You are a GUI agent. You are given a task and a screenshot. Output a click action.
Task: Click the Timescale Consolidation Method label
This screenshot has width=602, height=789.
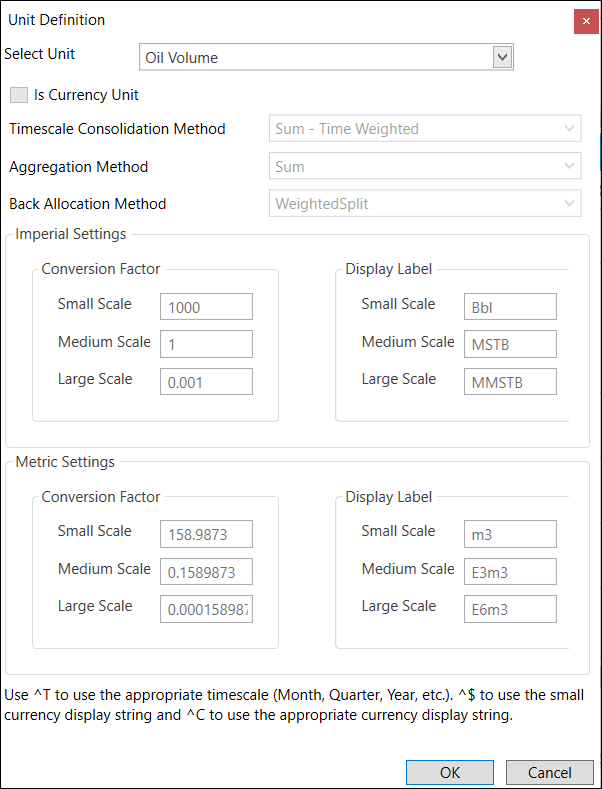coord(117,129)
